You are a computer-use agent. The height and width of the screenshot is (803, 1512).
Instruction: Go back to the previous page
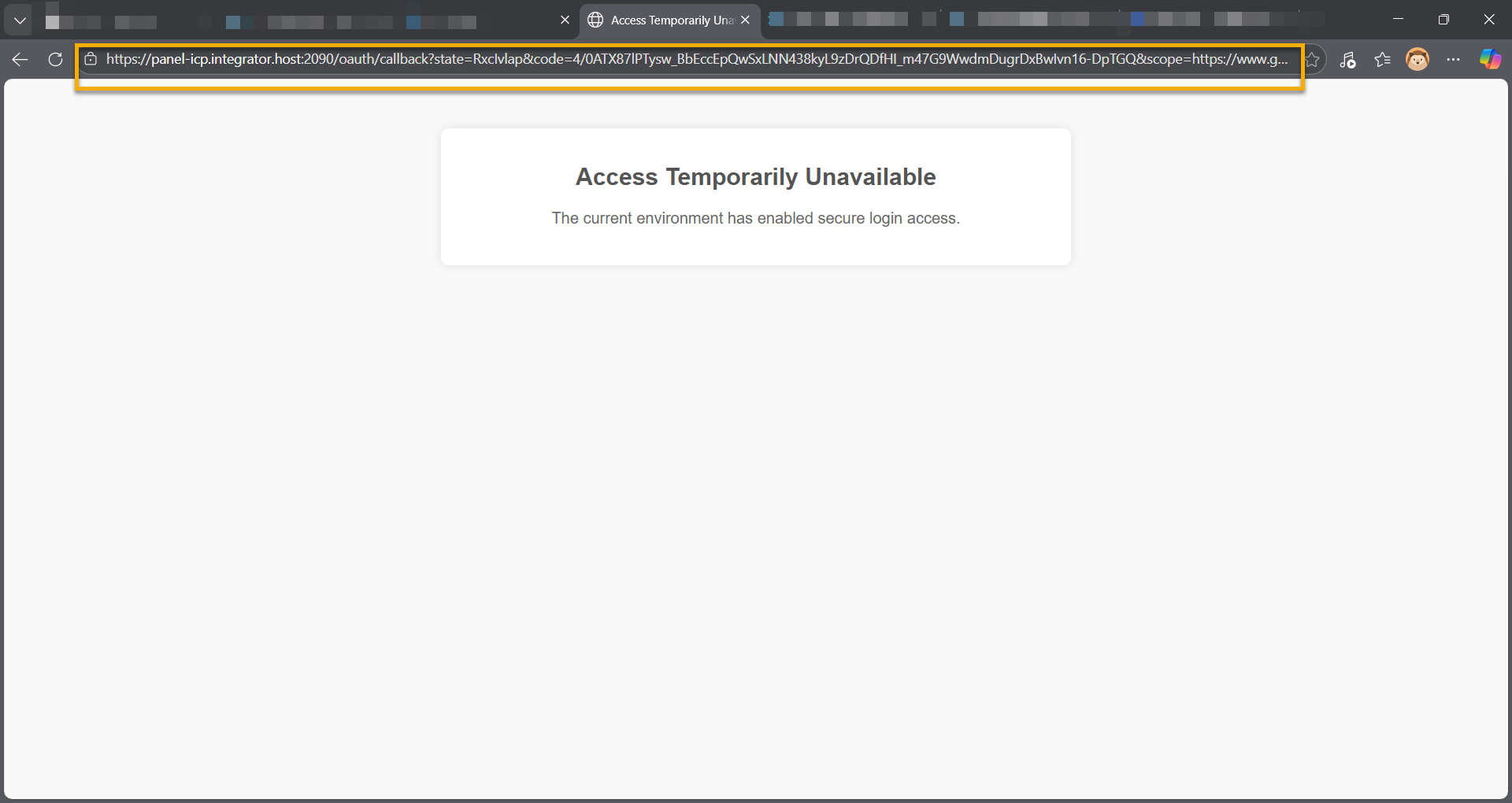point(20,60)
